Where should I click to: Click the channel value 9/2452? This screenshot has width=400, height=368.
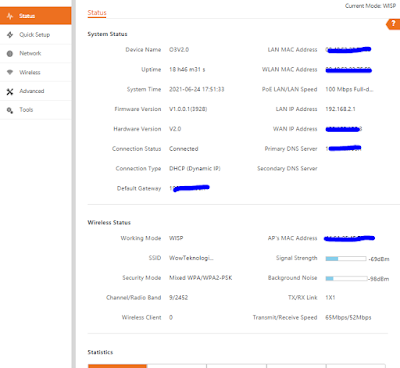coord(178,297)
